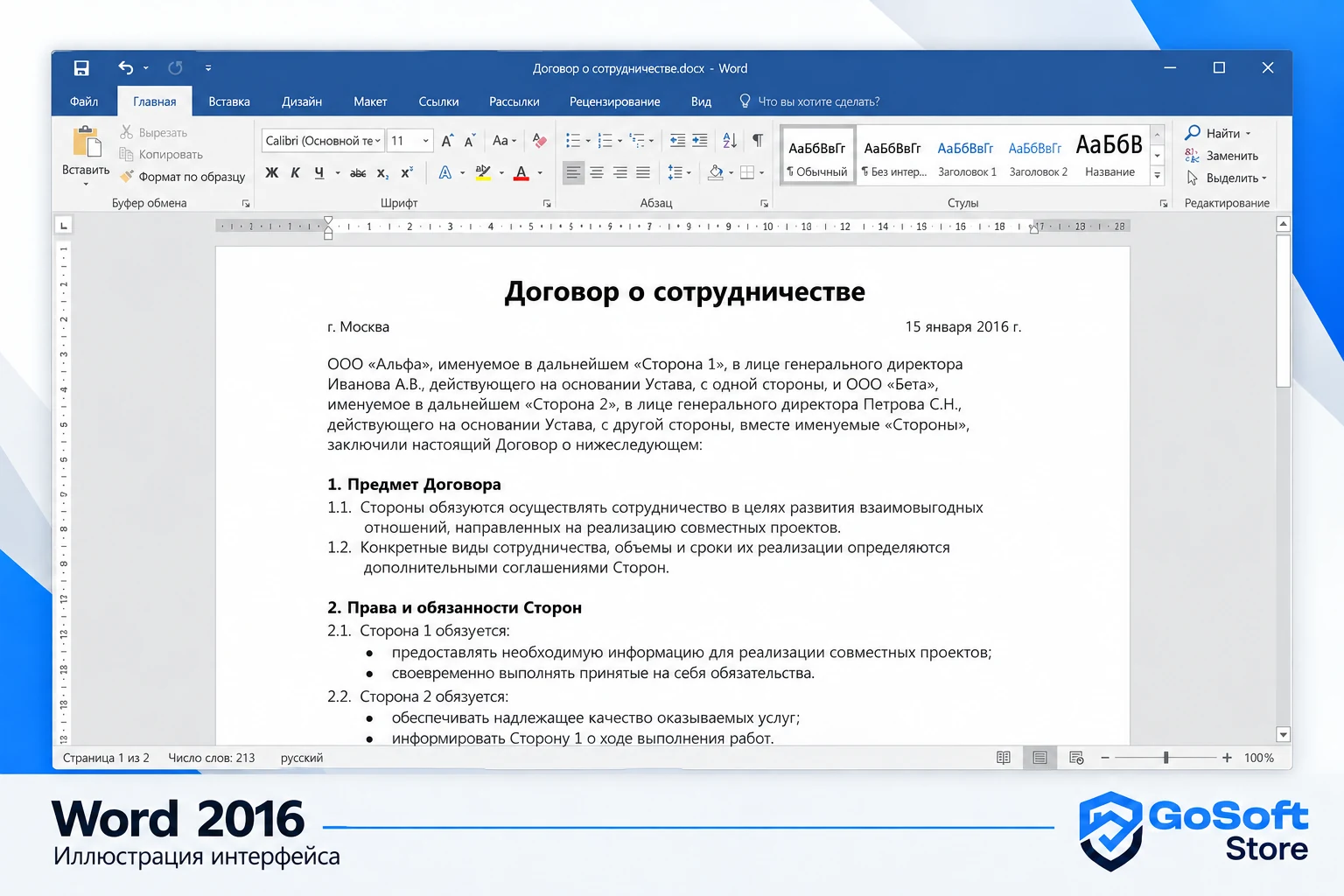
Task: Switch to the Вставка ribbon tab
Action: coord(229,101)
